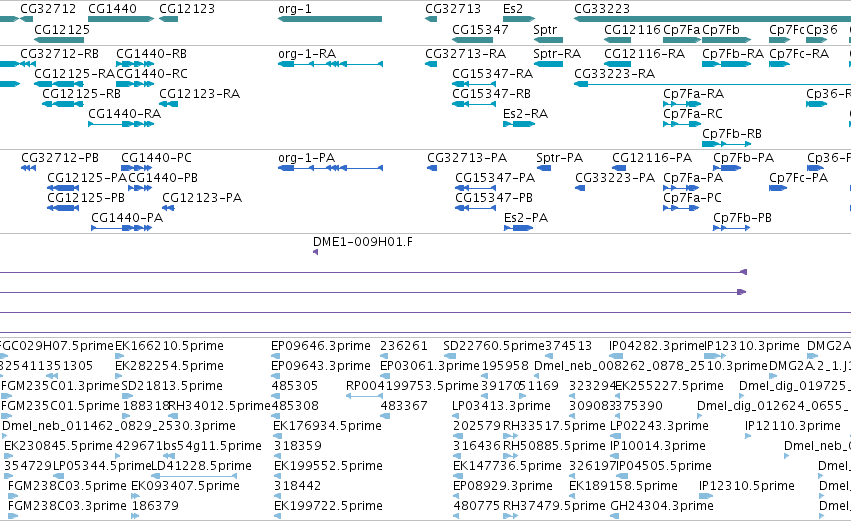Screen dimensions: 851x521
Task: Select EST IP10014.3prime
Action: 658,446
